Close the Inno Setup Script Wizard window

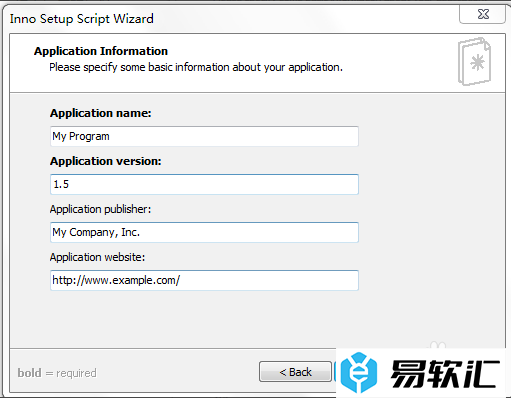click(483, 14)
